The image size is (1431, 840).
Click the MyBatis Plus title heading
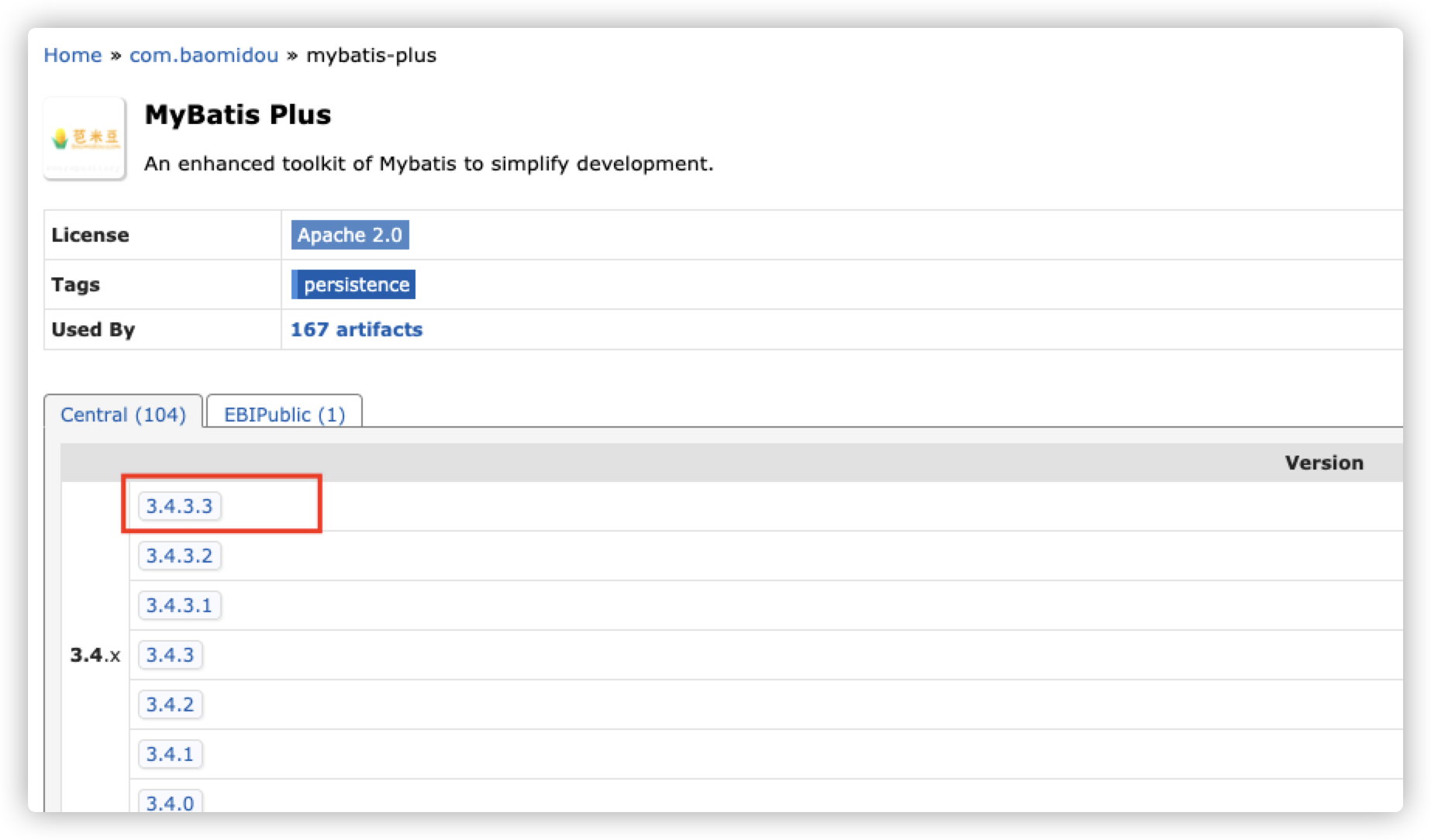(238, 114)
